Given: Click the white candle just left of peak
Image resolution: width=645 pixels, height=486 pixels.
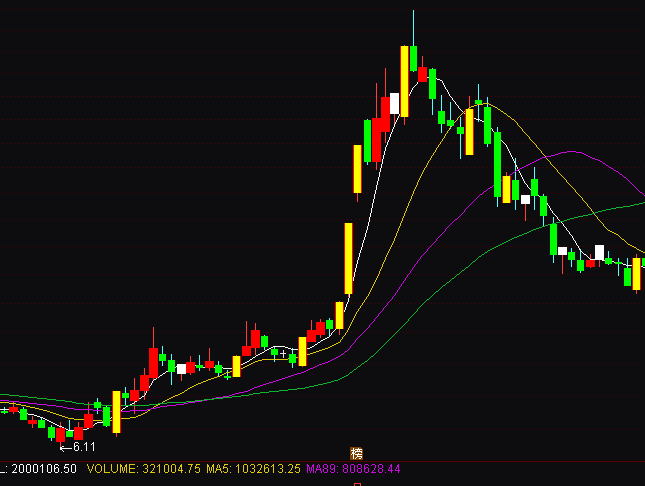Looking at the screenshot, I should tap(395, 104).
